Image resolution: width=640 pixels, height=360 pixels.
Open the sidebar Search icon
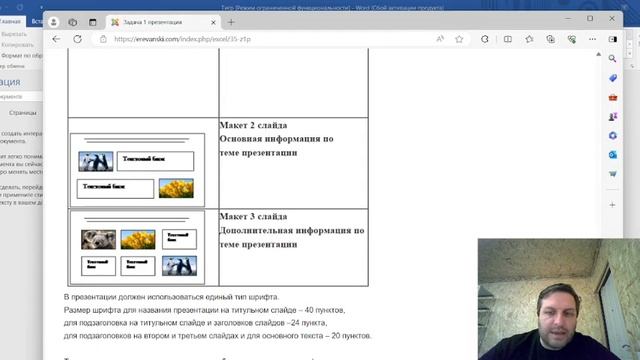tap(613, 59)
